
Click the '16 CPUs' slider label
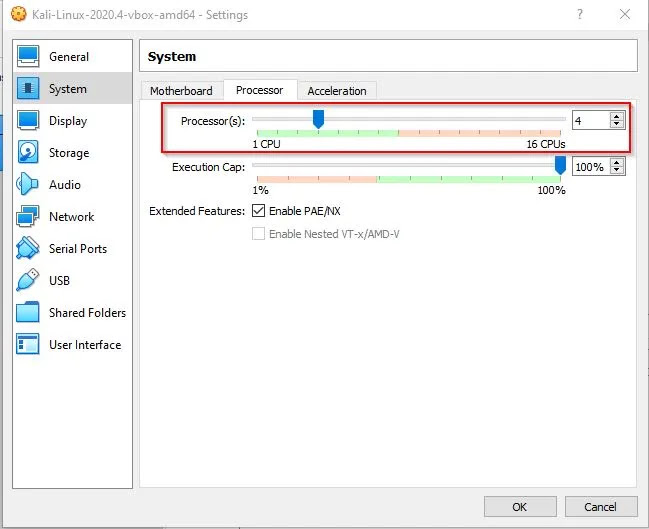tap(546, 144)
